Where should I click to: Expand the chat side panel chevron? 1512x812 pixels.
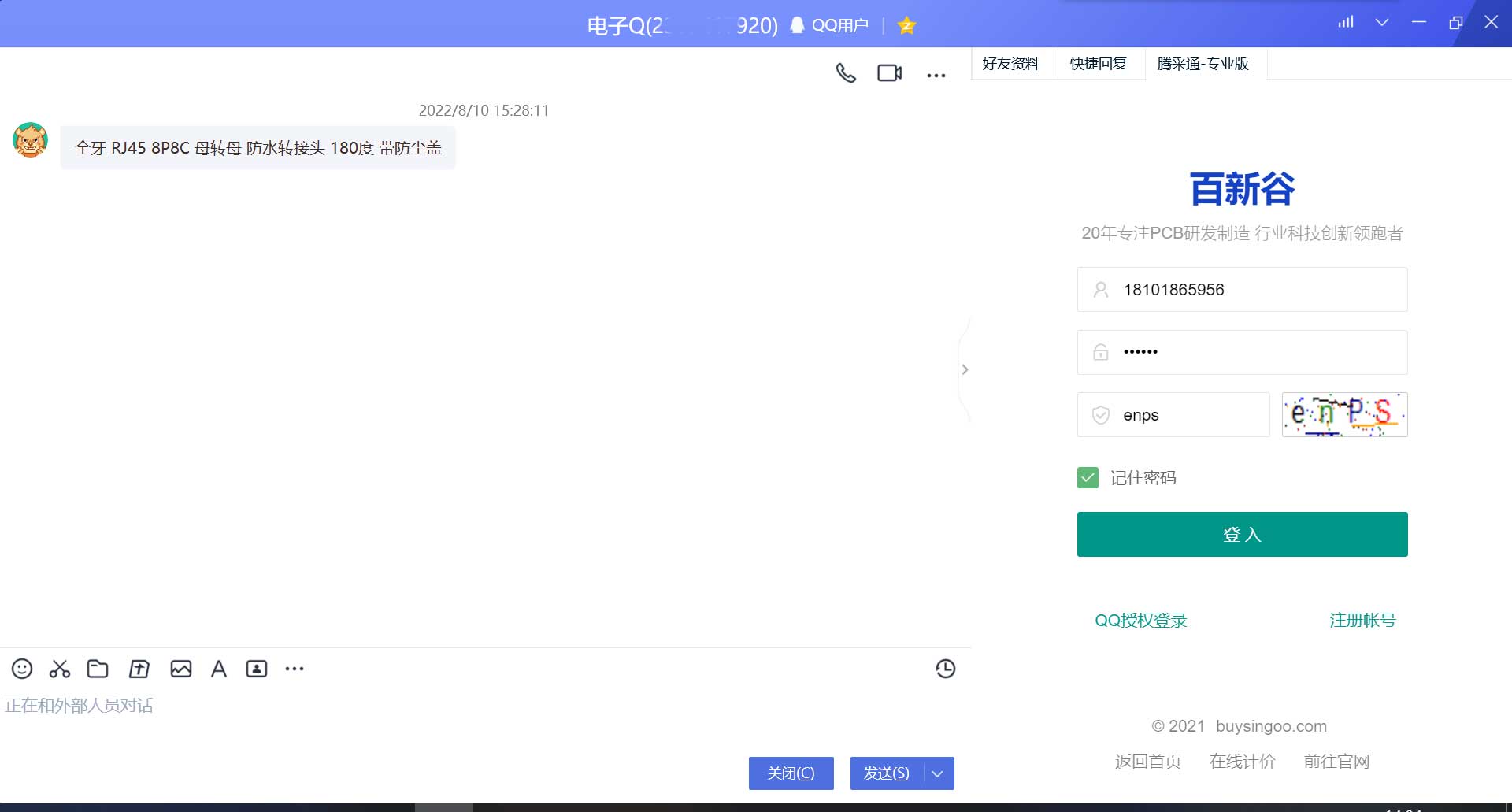coord(965,369)
